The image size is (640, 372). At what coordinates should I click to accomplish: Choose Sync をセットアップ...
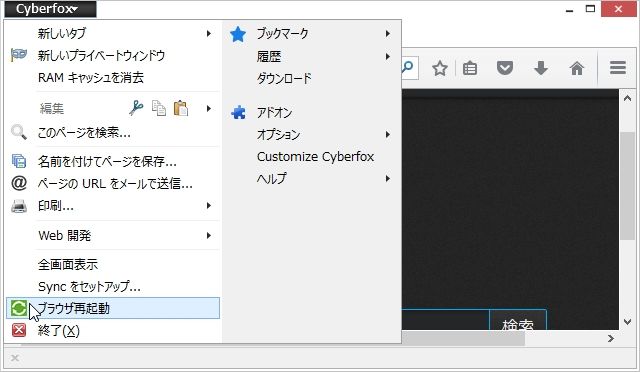click(x=113, y=287)
